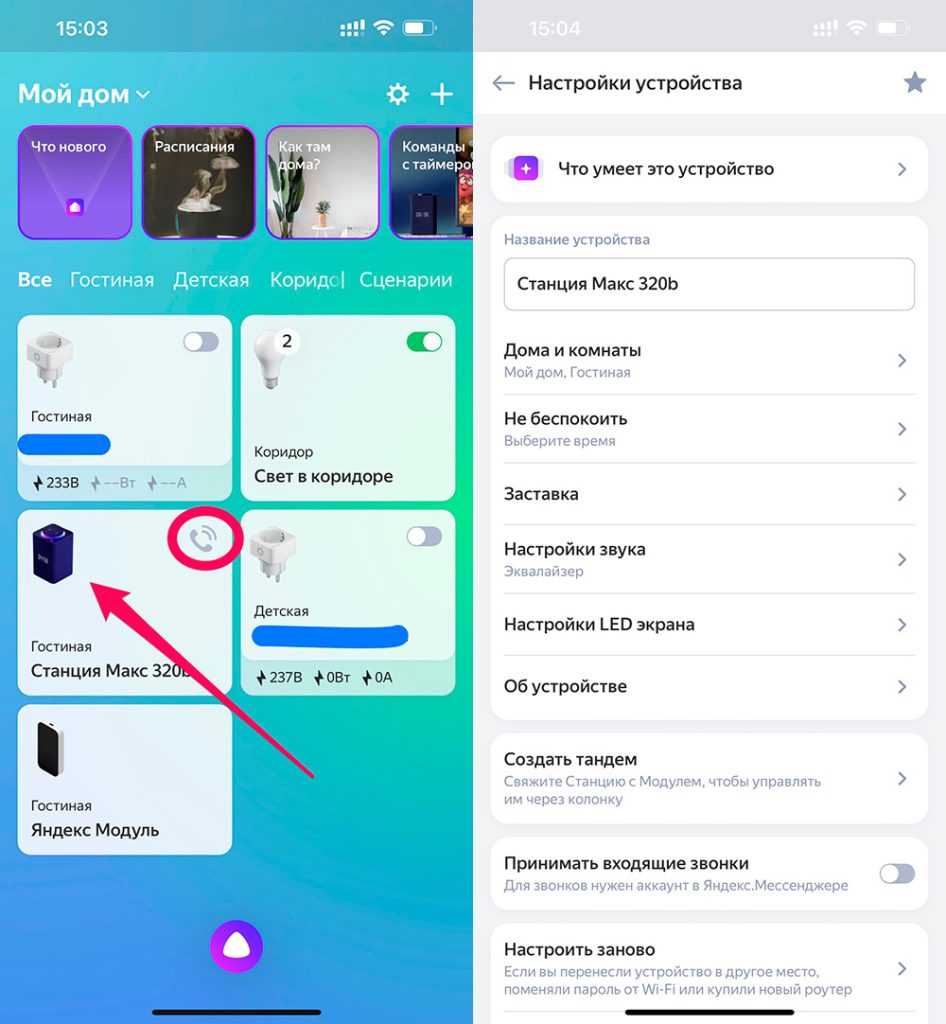Open the Станция Макс 320b speaker card
This screenshot has height=1024, width=946.
(x=125, y=602)
